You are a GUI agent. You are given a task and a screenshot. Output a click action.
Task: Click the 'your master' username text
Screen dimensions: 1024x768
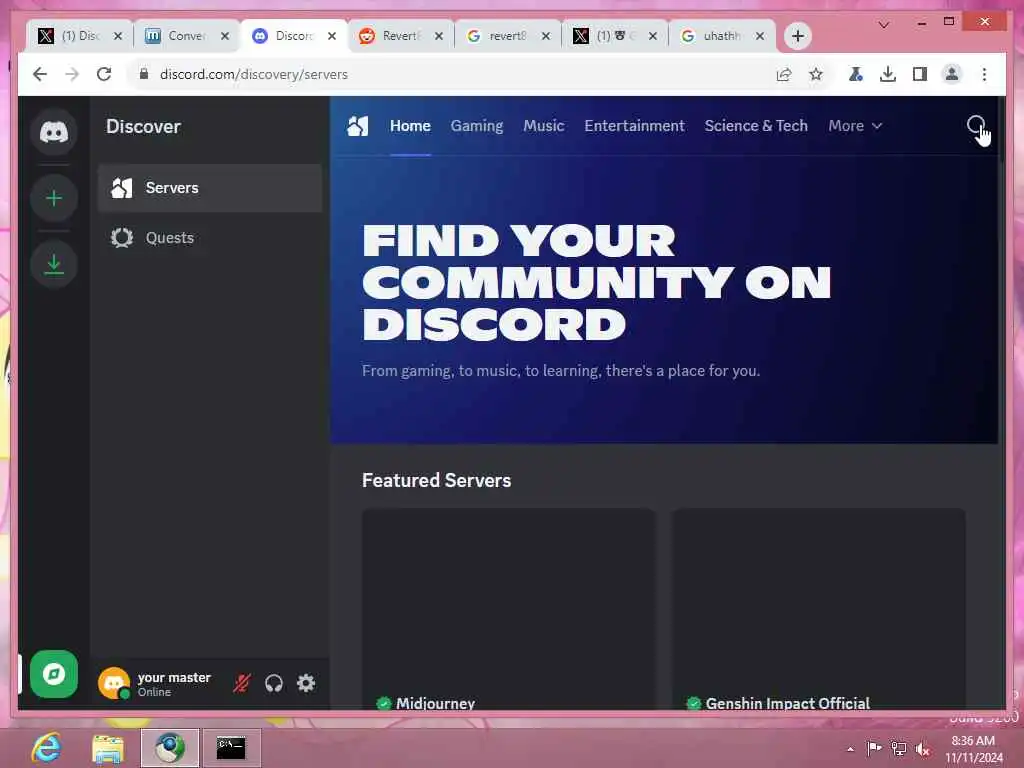[174, 677]
